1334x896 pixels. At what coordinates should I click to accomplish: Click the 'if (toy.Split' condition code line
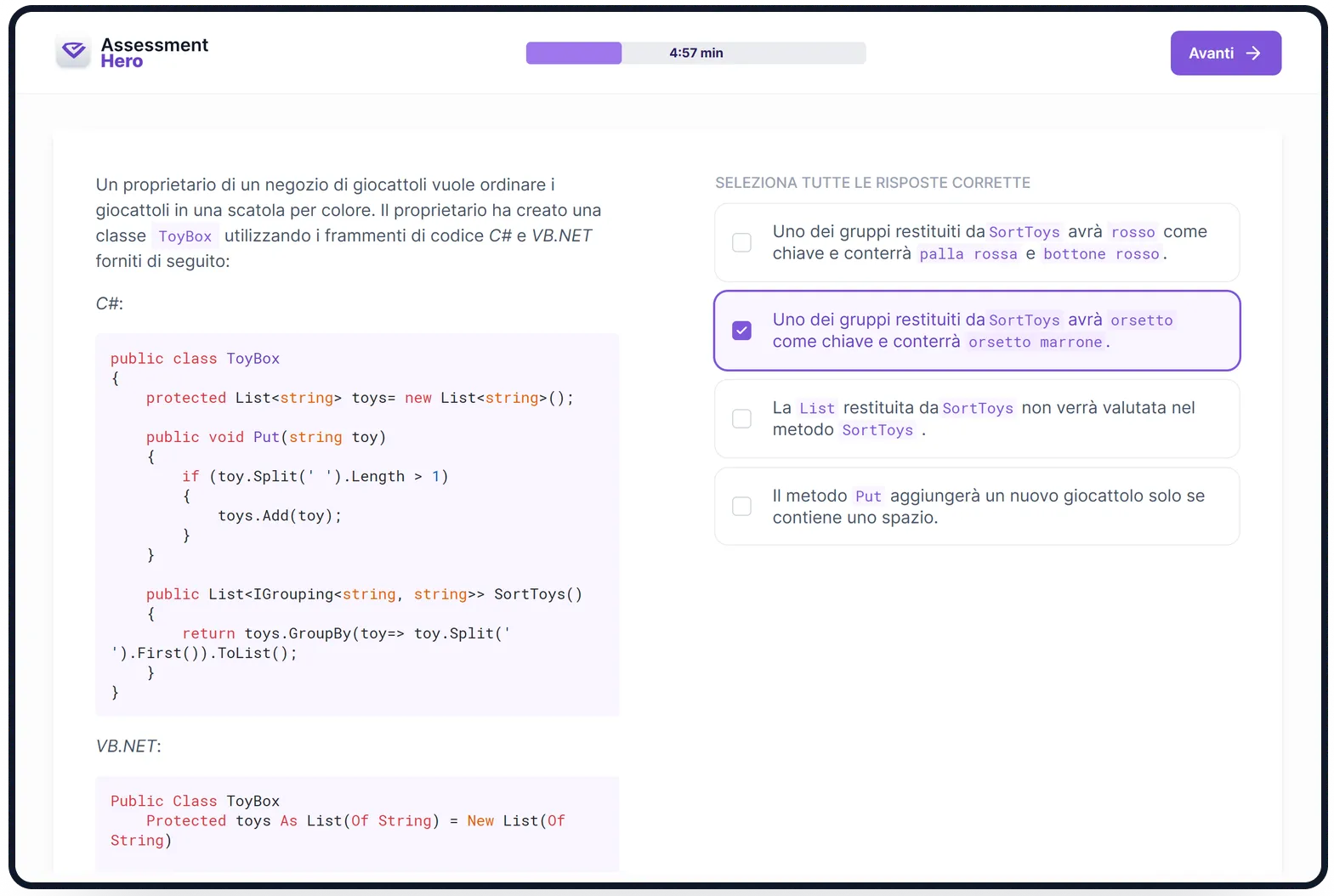click(315, 476)
